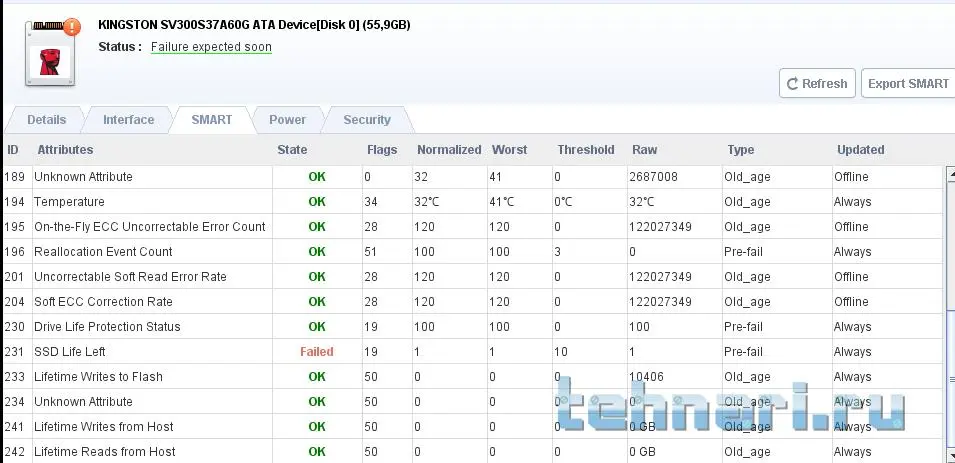Viewport: 955px width, 463px height.
Task: Click the orange warning badge on drive icon
Action: point(72,27)
